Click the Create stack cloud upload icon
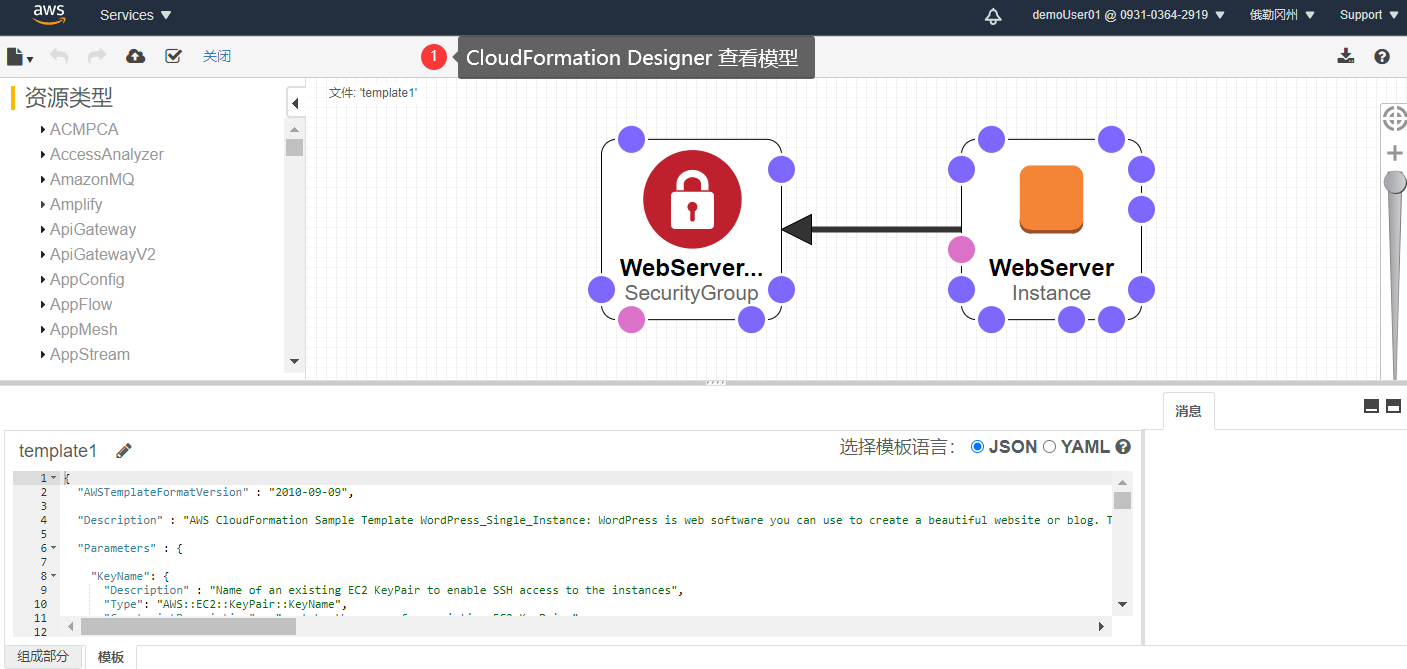Viewport: 1407px width, 669px height. tap(136, 56)
